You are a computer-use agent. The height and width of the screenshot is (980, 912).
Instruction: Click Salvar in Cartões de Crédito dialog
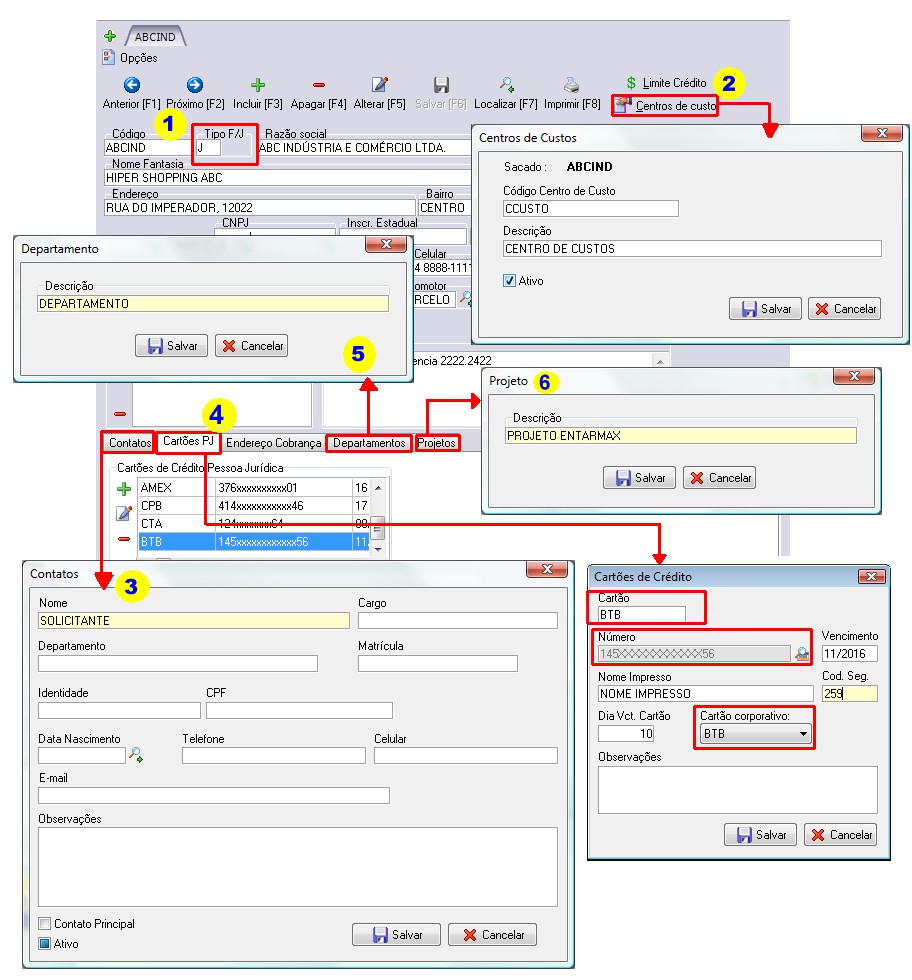pyautogui.click(x=760, y=835)
